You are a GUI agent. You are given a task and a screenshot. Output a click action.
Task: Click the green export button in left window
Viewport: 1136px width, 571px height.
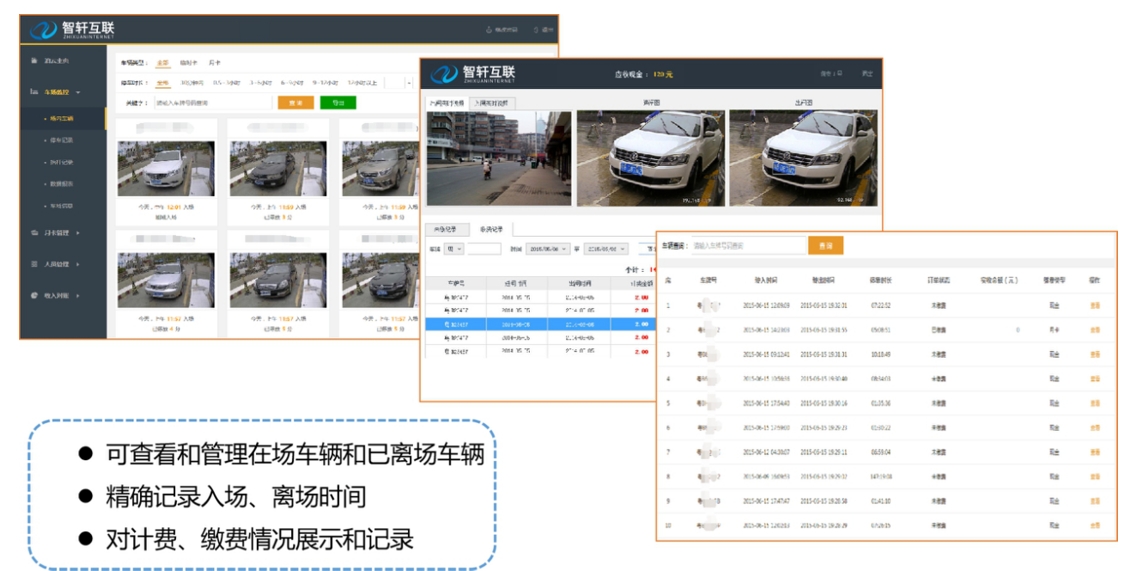(x=338, y=103)
